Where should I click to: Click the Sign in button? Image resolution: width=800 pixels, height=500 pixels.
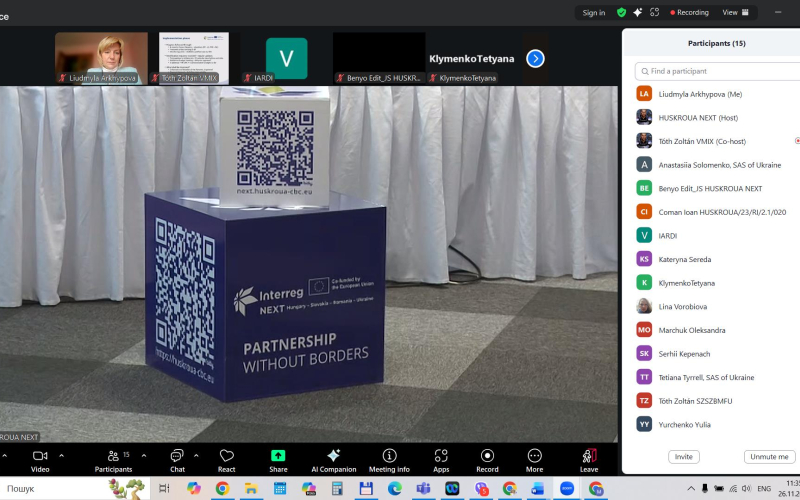pyautogui.click(x=594, y=13)
